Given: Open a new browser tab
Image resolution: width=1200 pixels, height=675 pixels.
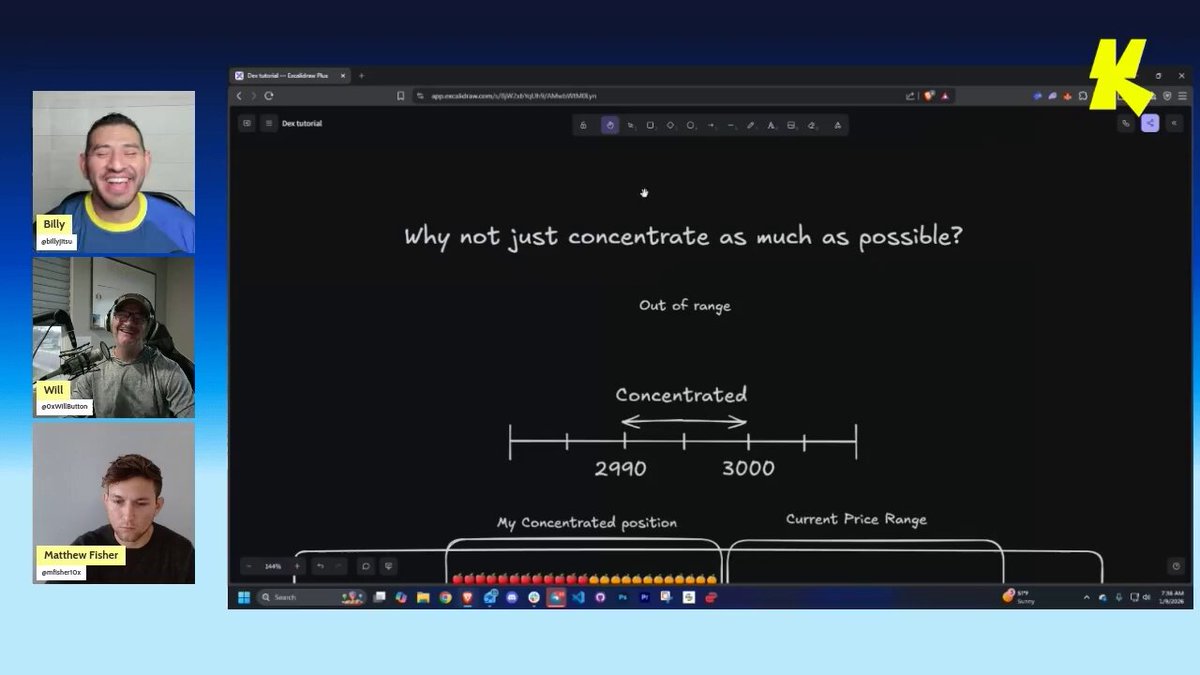Looking at the screenshot, I should pos(362,76).
